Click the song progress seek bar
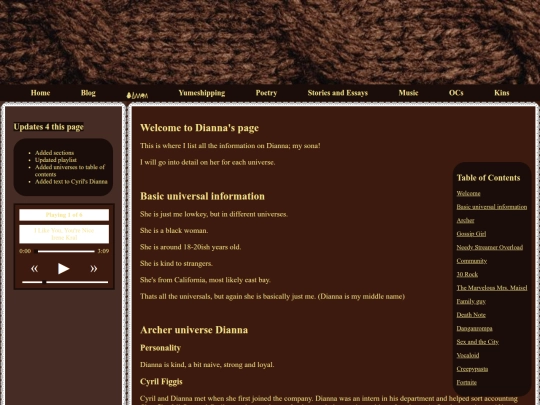Image resolution: width=540 pixels, height=405 pixels. coord(64,251)
